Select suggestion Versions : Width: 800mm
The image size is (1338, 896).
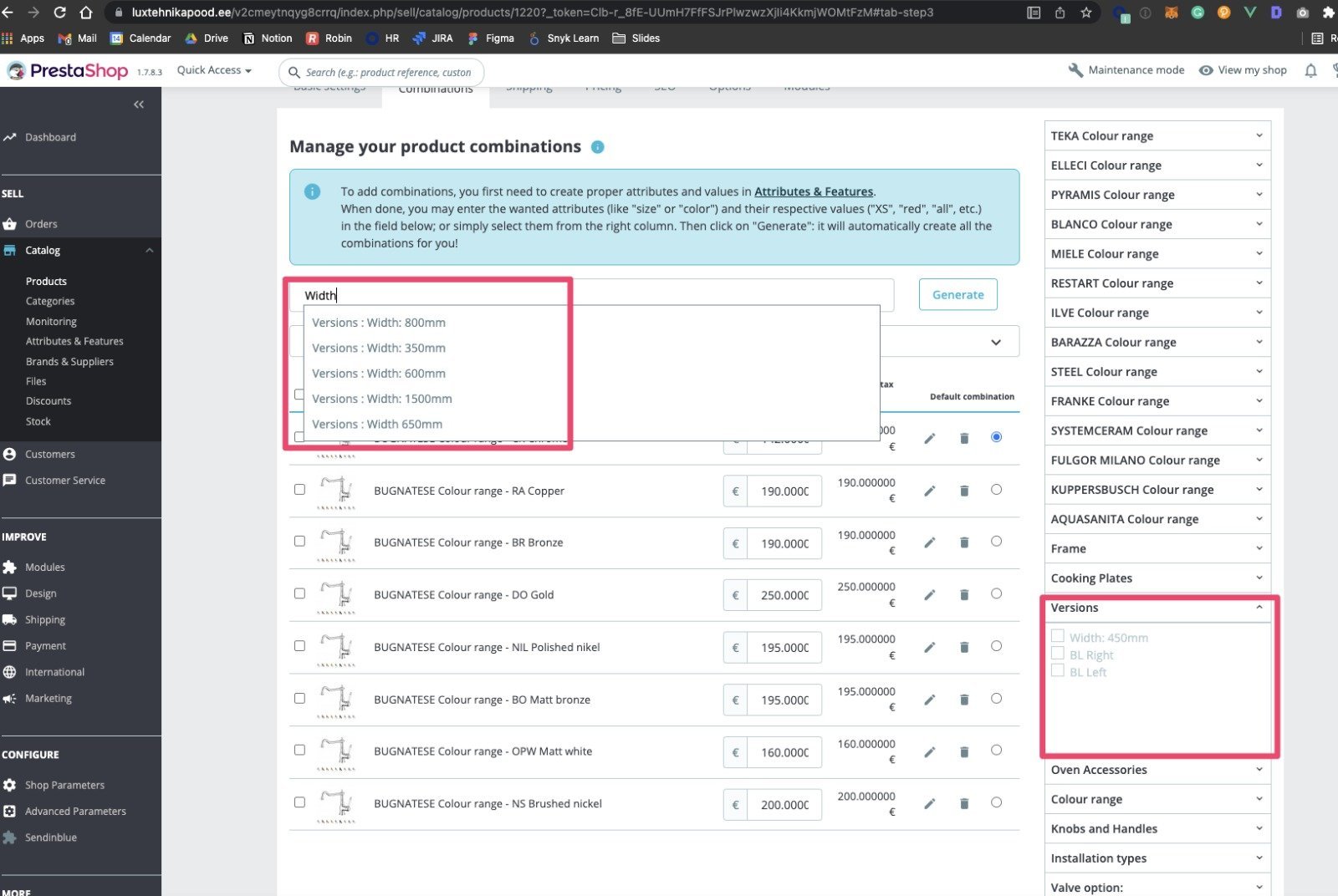pos(379,323)
